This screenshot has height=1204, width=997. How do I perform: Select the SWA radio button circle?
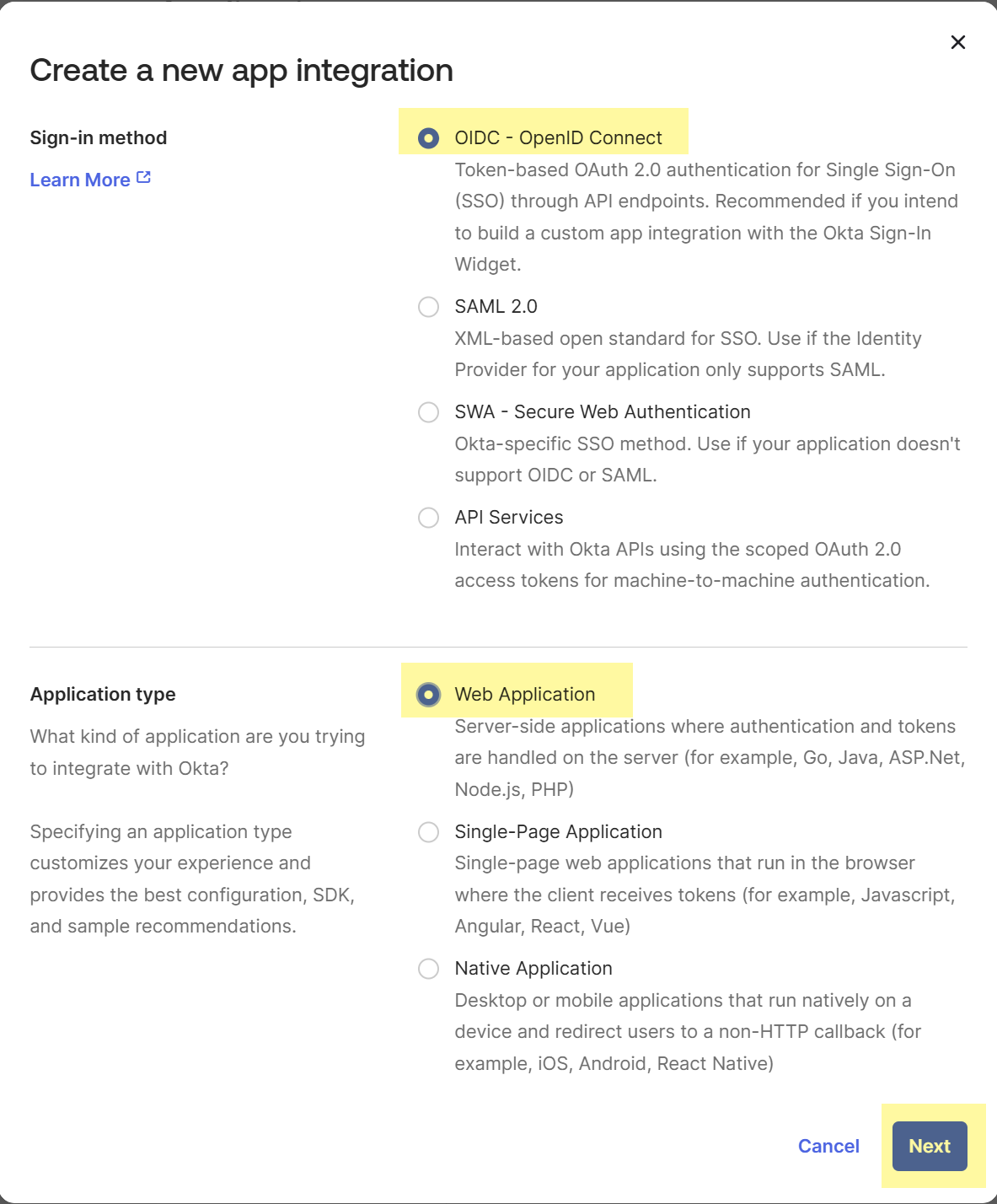point(428,411)
